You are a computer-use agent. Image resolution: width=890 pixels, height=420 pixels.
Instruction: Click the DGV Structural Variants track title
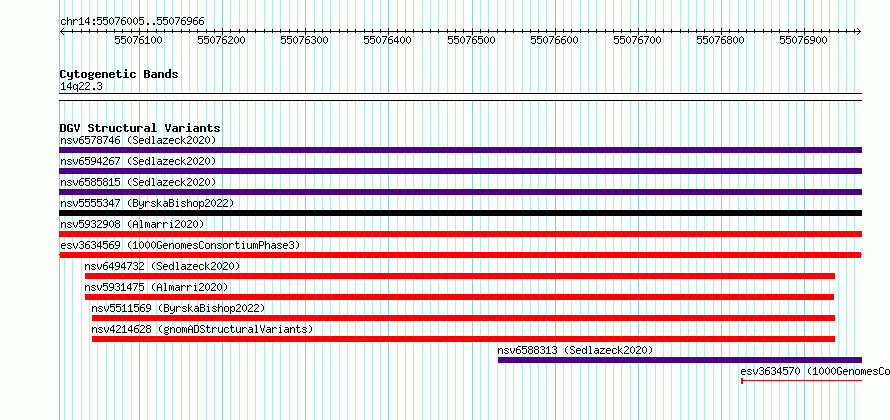(x=140, y=128)
